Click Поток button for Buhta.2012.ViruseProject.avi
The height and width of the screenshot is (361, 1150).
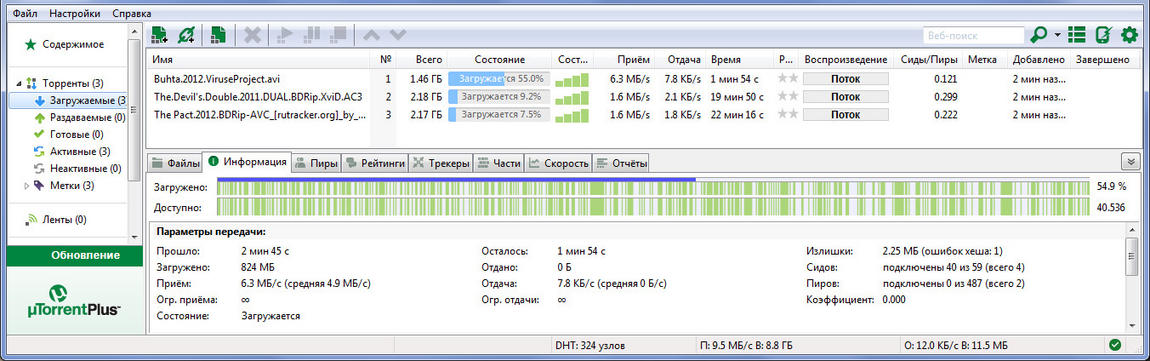pyautogui.click(x=846, y=79)
